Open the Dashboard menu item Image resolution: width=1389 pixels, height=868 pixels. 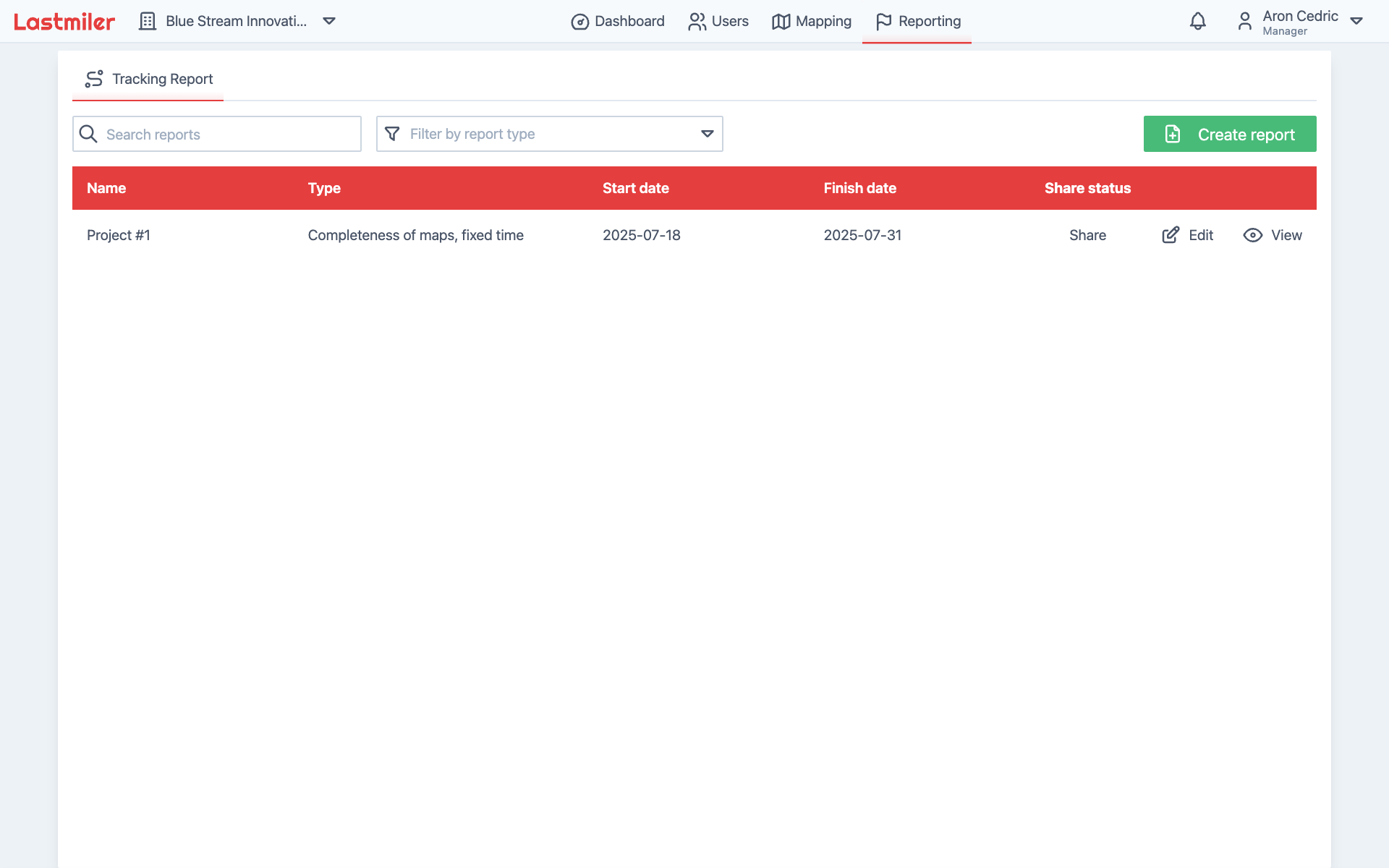(618, 21)
